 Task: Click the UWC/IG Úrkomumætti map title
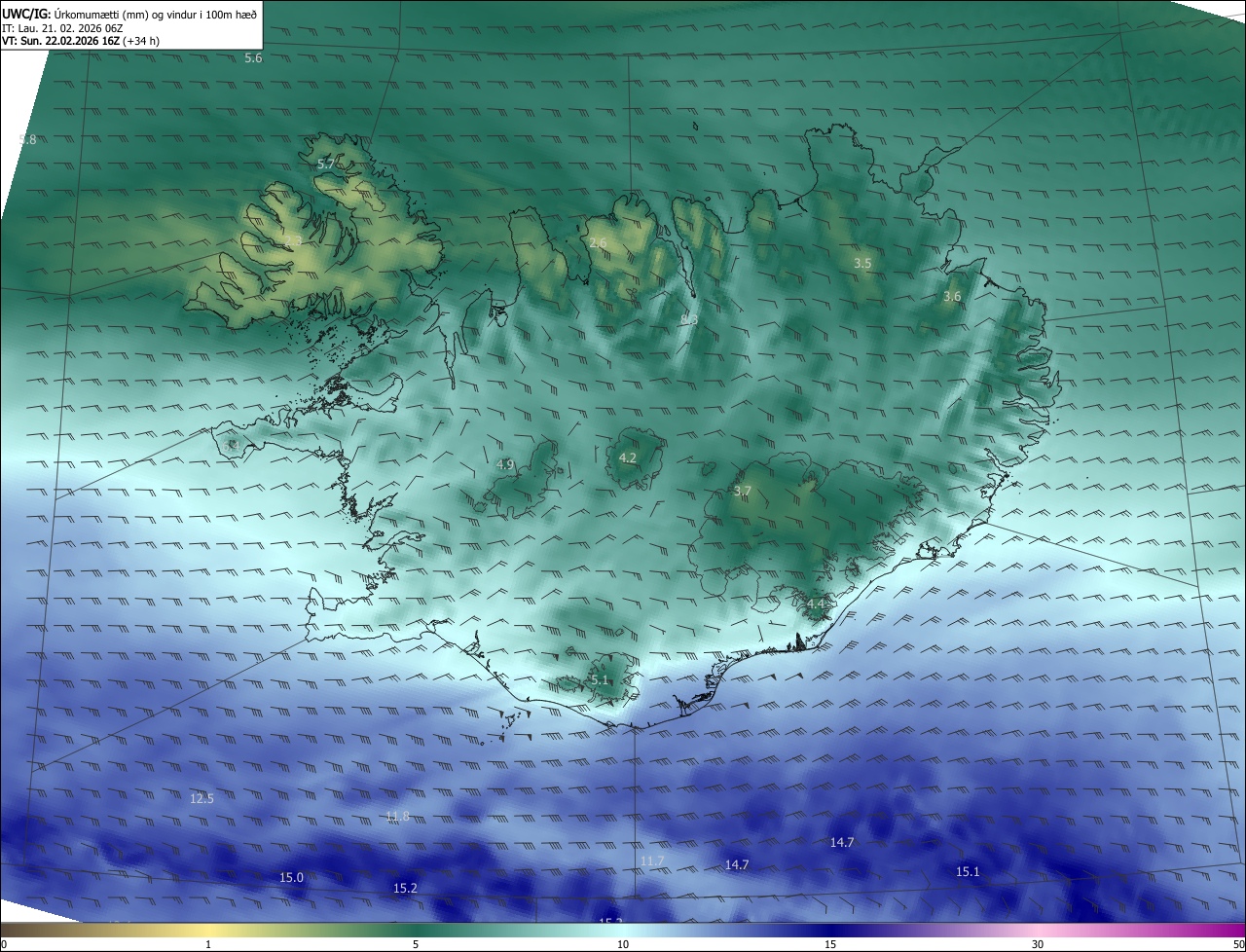129,14
